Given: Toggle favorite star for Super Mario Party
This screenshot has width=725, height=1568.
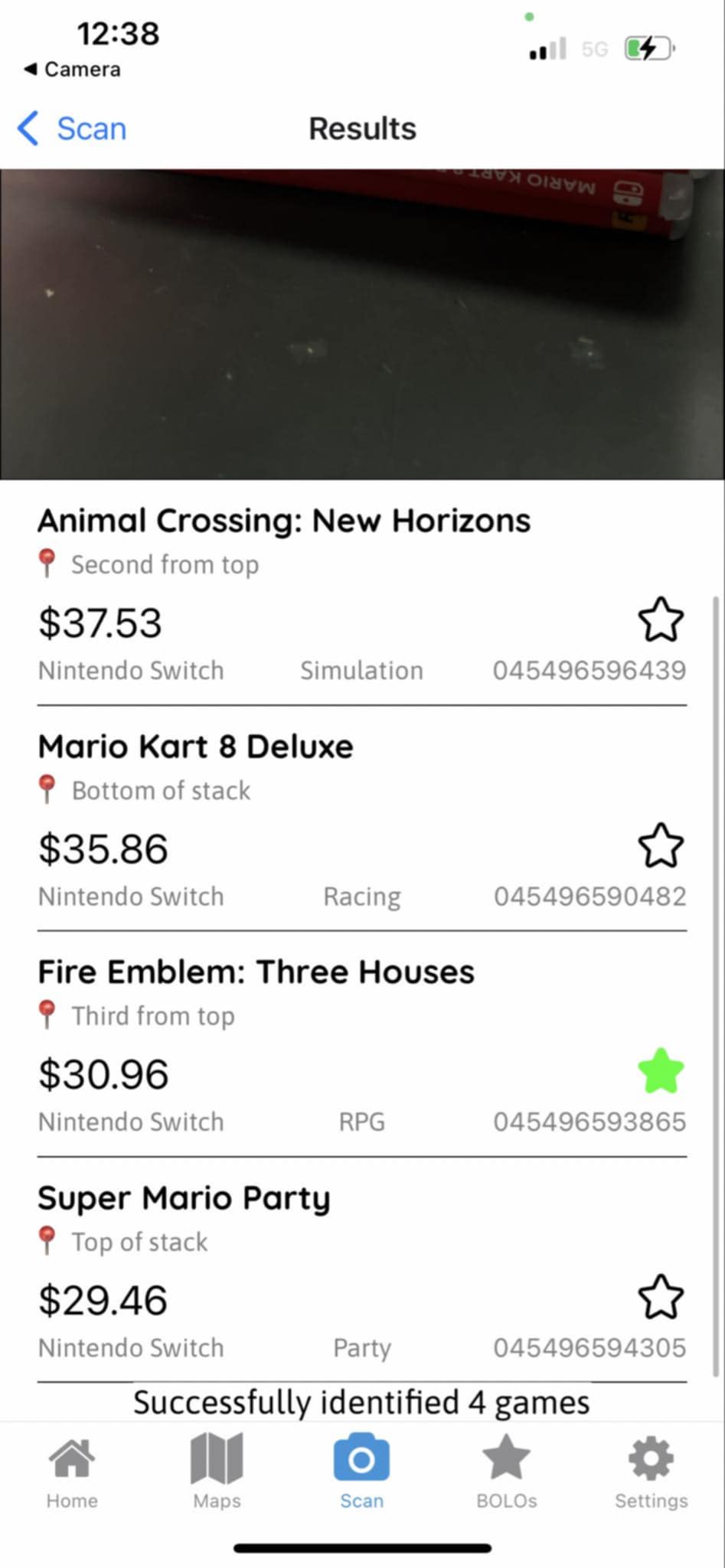Looking at the screenshot, I should coord(661,1297).
